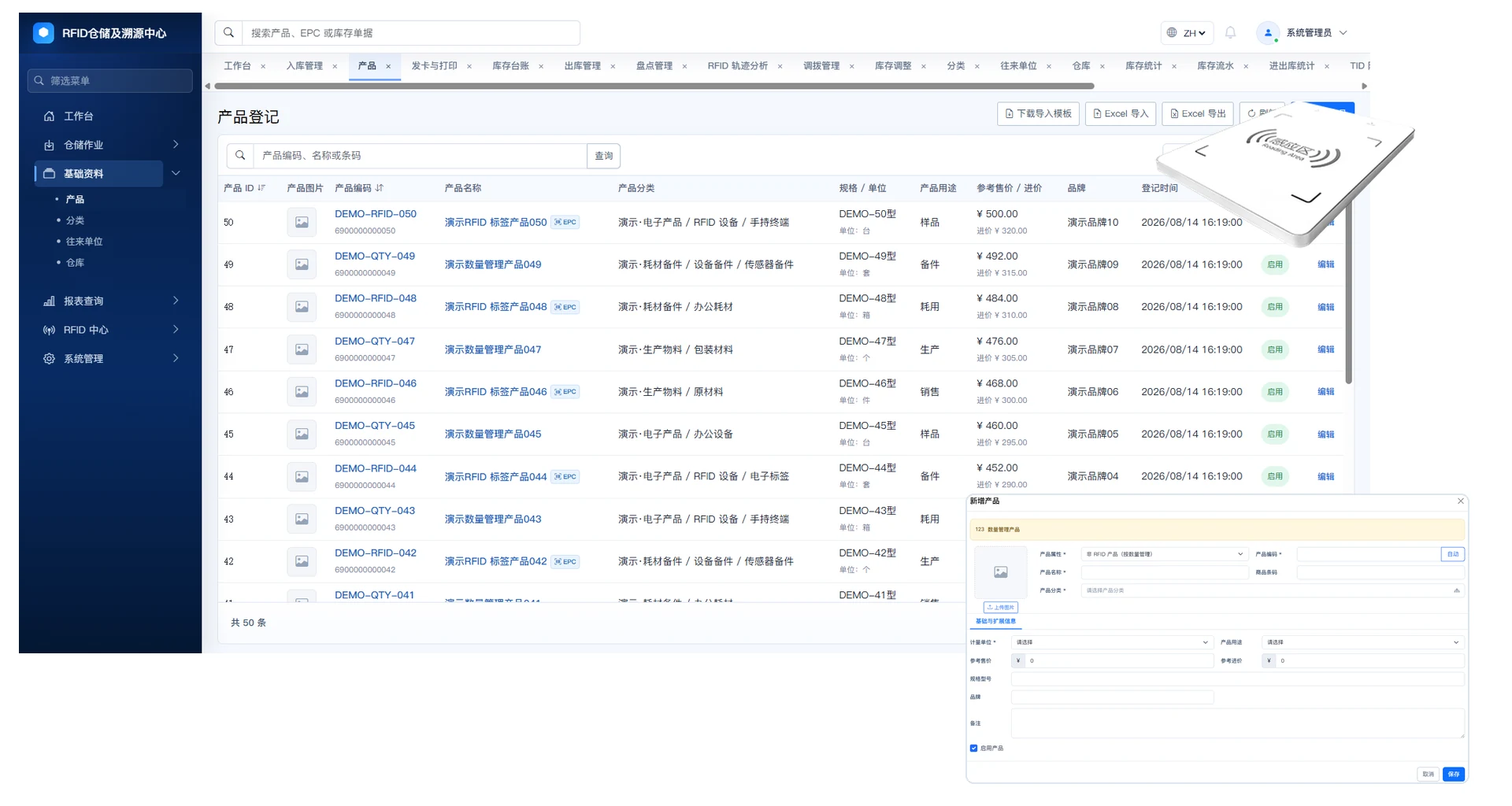1512x806 pixels.
Task: Close the 产品 tab with its x icon
Action: click(x=388, y=66)
